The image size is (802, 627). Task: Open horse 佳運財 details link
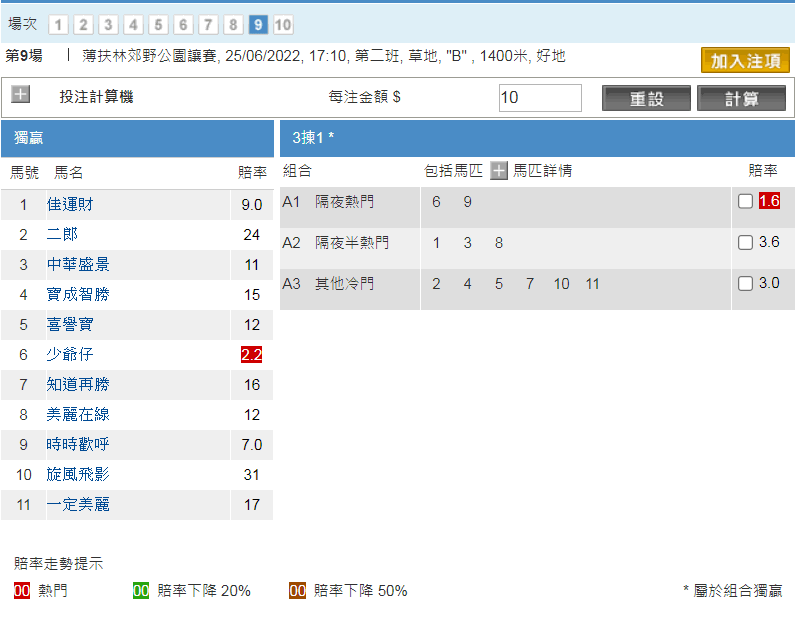(x=70, y=204)
